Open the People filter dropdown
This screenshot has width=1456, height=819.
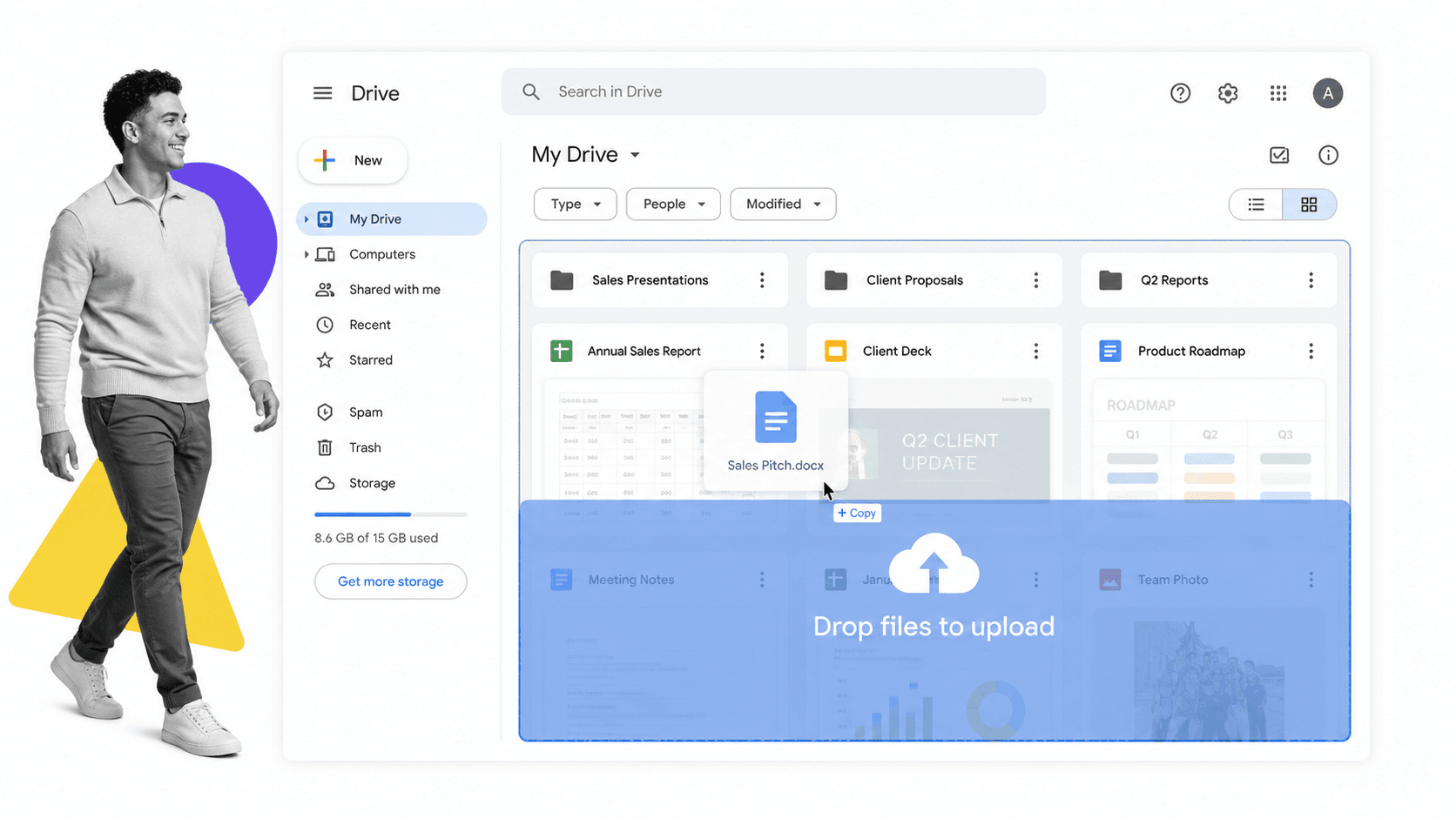(673, 204)
